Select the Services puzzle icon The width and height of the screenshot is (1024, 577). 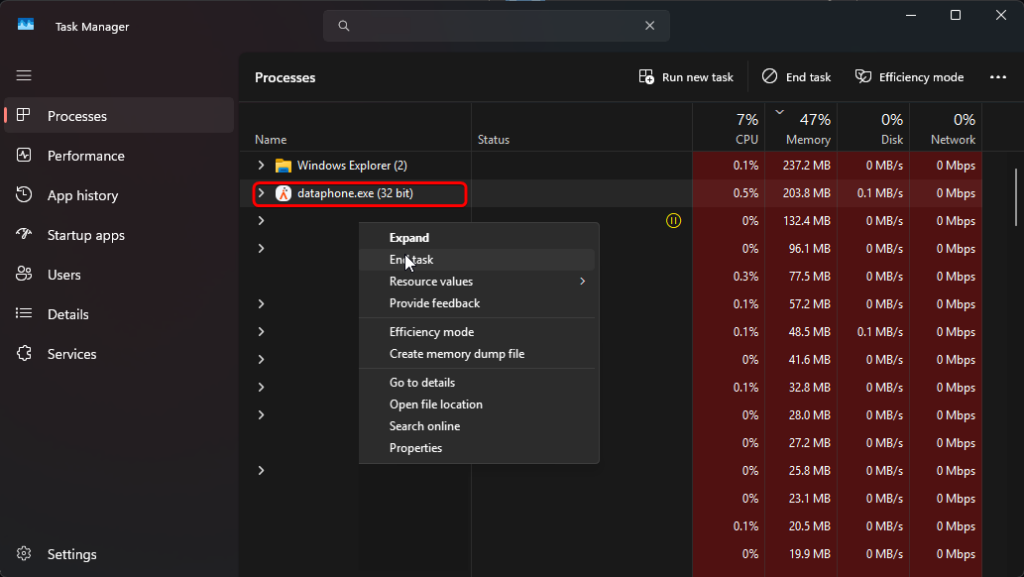(24, 353)
